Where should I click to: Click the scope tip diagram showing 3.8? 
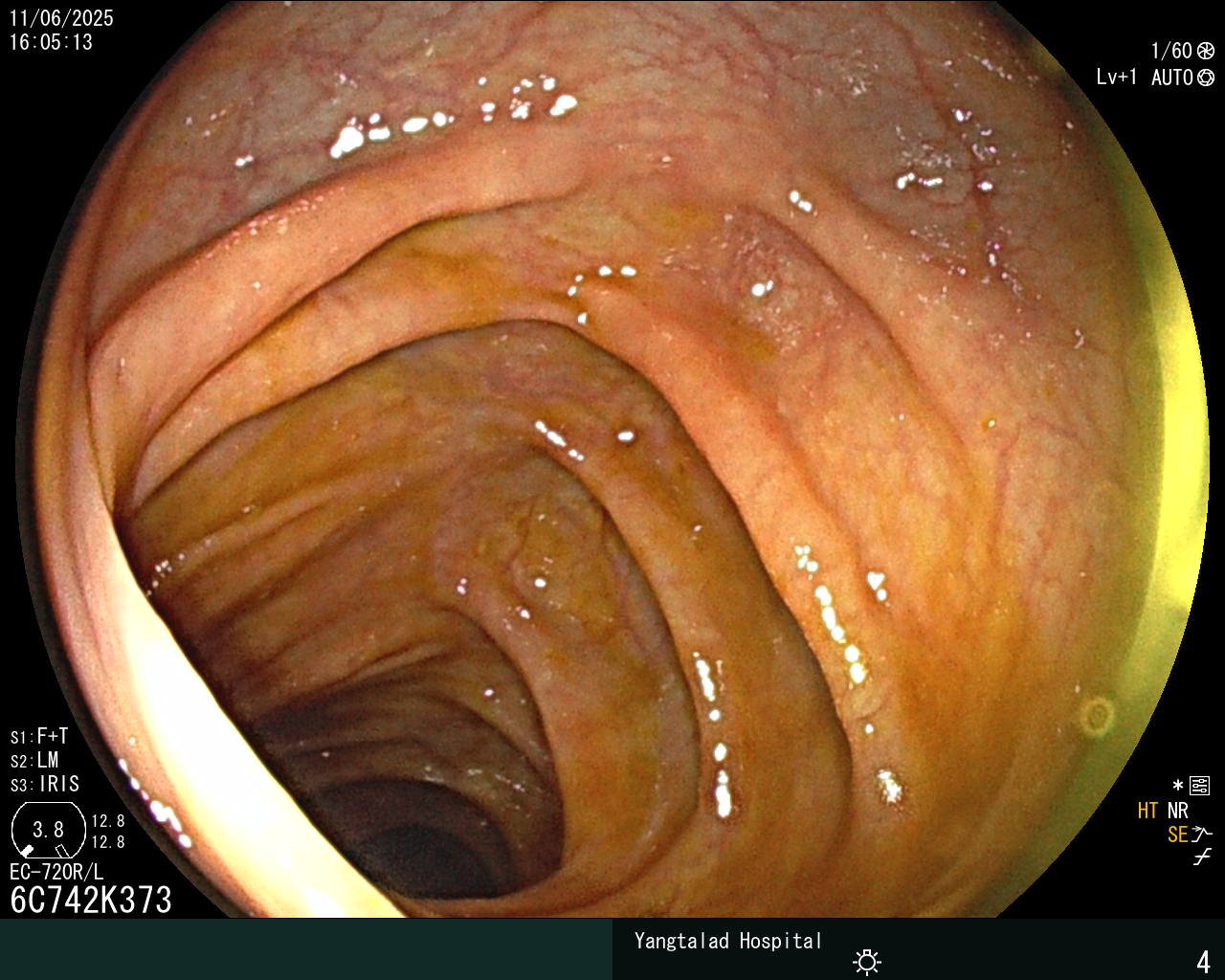(48, 831)
